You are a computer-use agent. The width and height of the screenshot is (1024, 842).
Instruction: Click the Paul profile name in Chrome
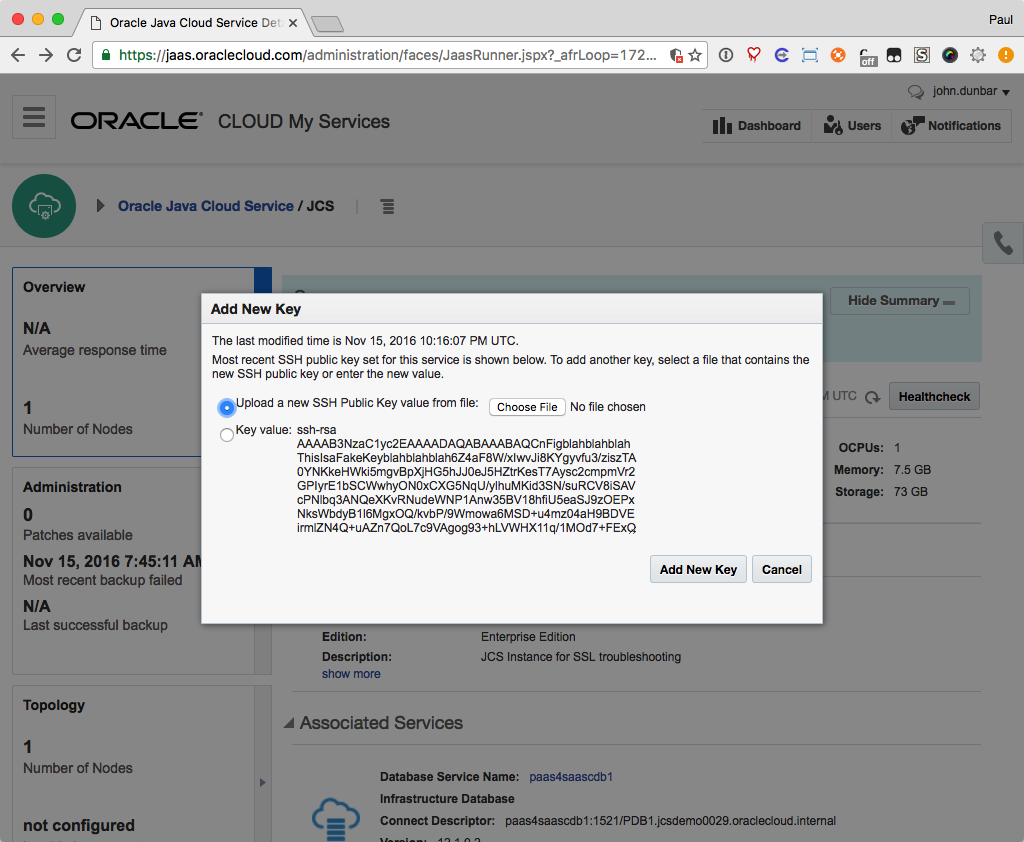[x=1000, y=20]
